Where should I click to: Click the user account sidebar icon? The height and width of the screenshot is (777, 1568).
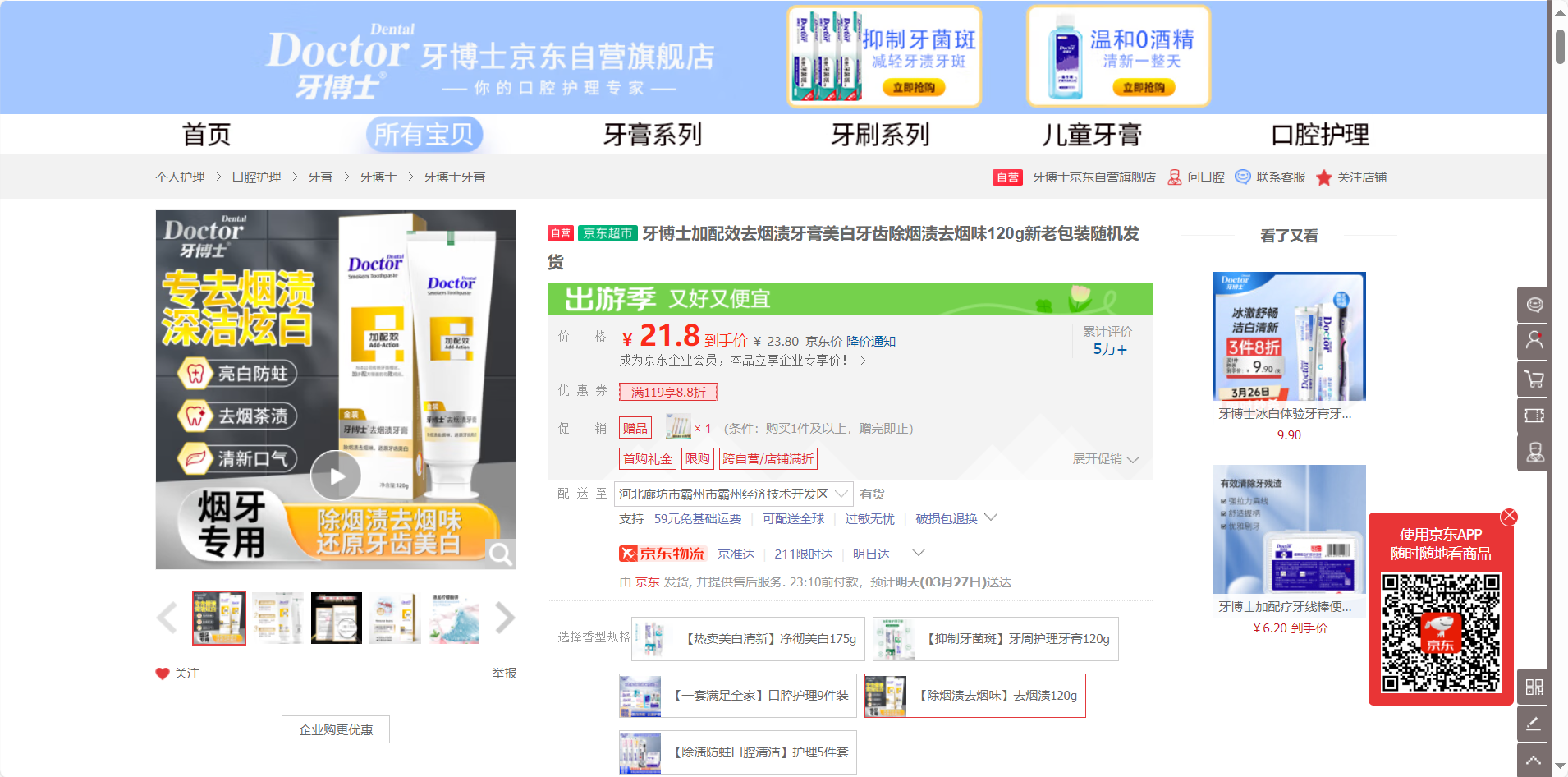tap(1533, 340)
